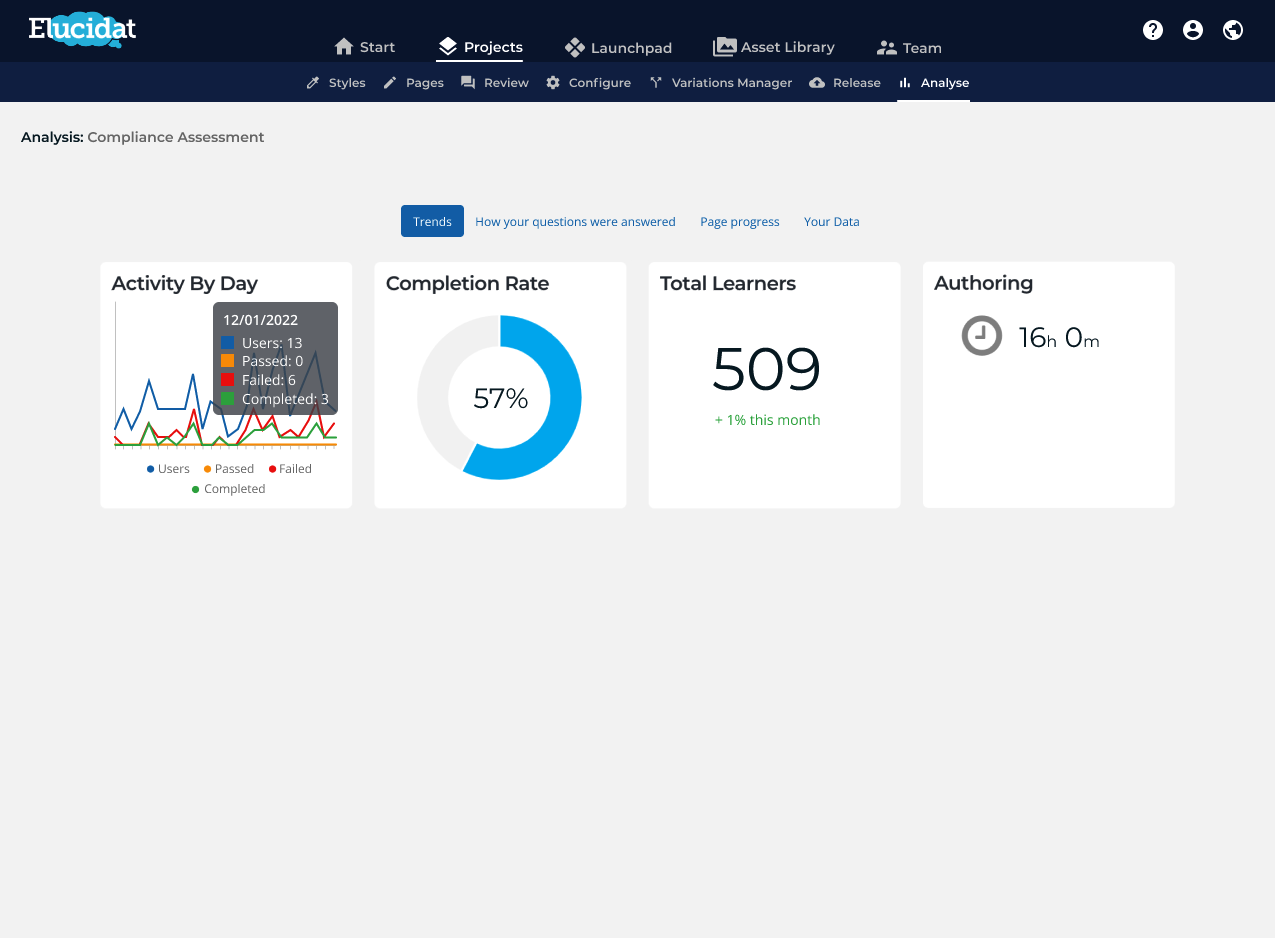Toggle the Users legend series

point(168,469)
